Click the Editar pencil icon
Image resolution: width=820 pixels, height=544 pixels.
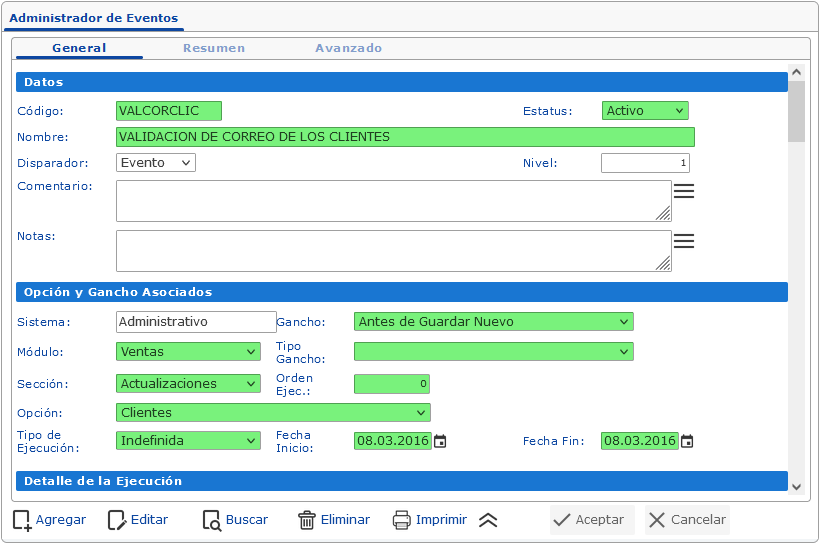pyautogui.click(x=117, y=520)
